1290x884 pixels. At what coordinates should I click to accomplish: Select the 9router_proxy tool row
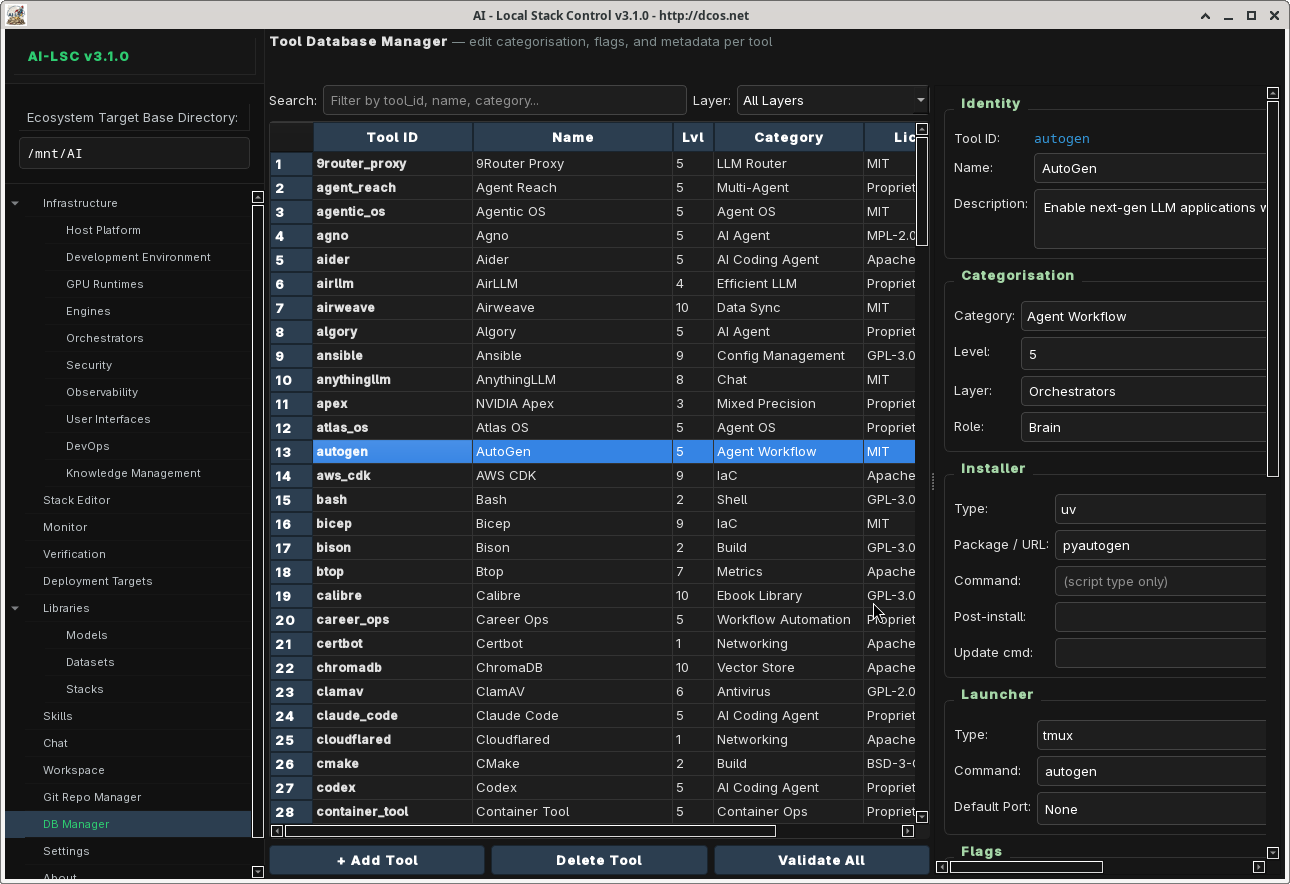pos(593,164)
